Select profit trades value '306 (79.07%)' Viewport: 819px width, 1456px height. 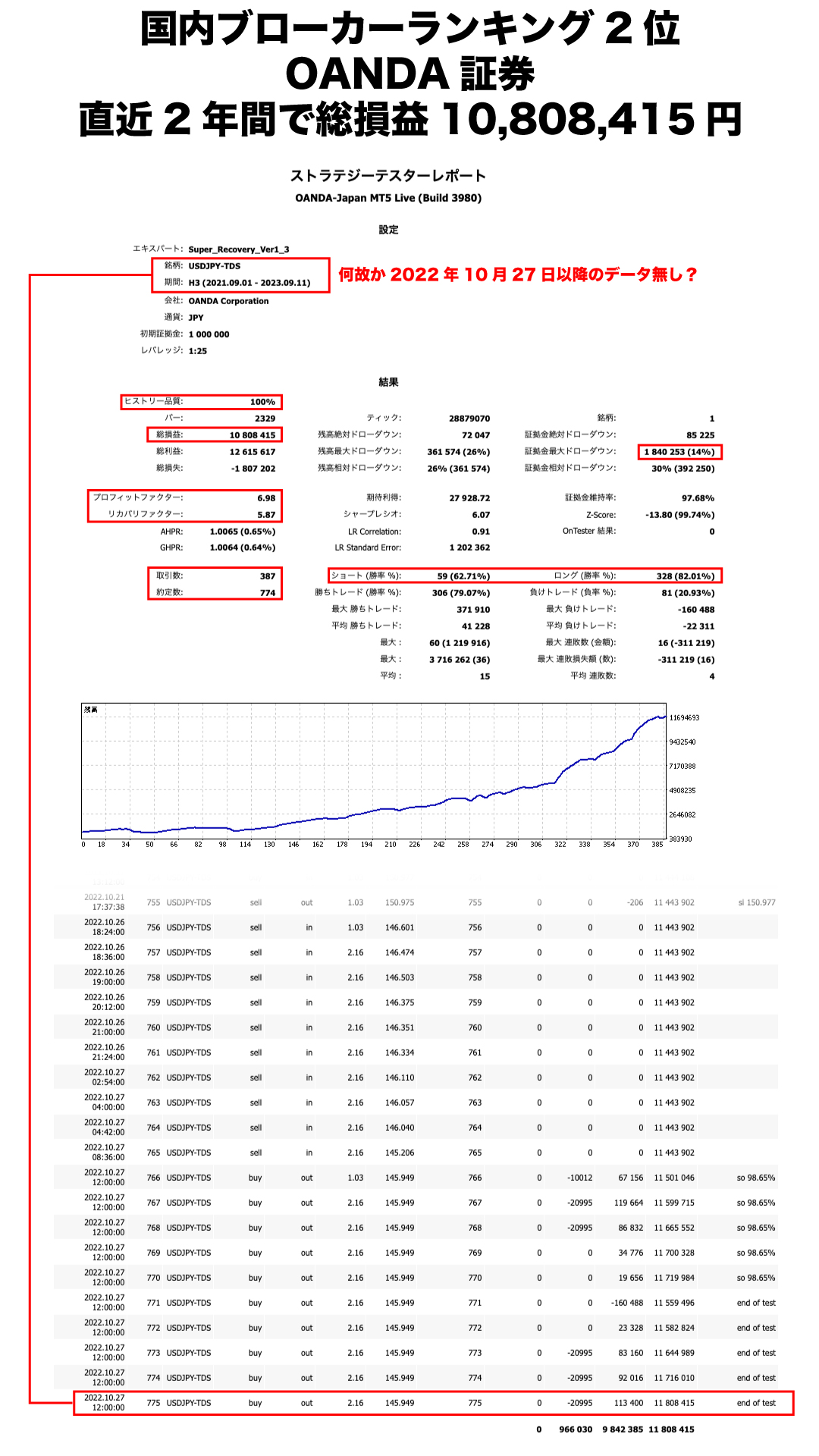tap(461, 593)
